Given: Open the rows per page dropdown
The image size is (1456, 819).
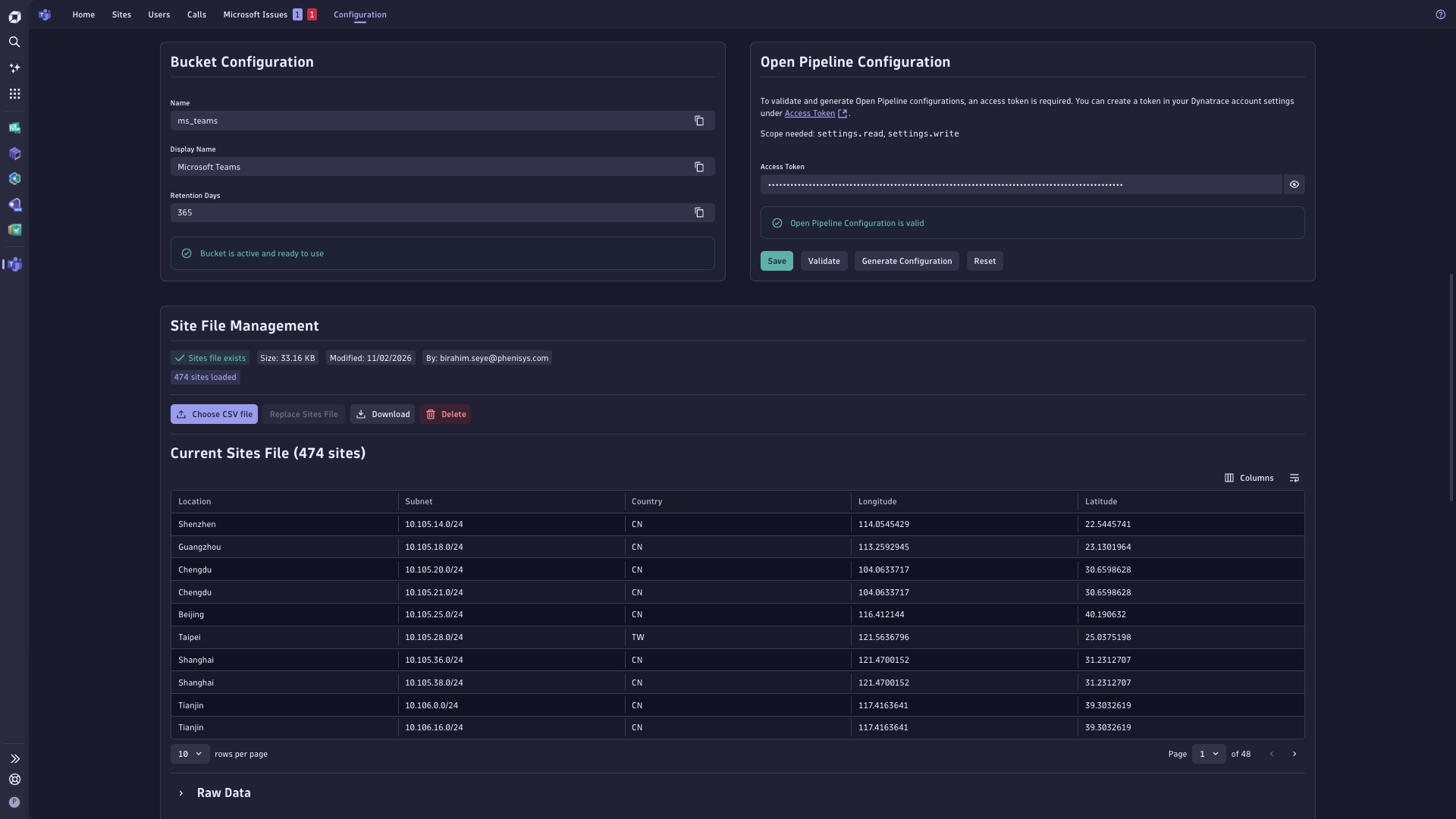Looking at the screenshot, I should (190, 754).
